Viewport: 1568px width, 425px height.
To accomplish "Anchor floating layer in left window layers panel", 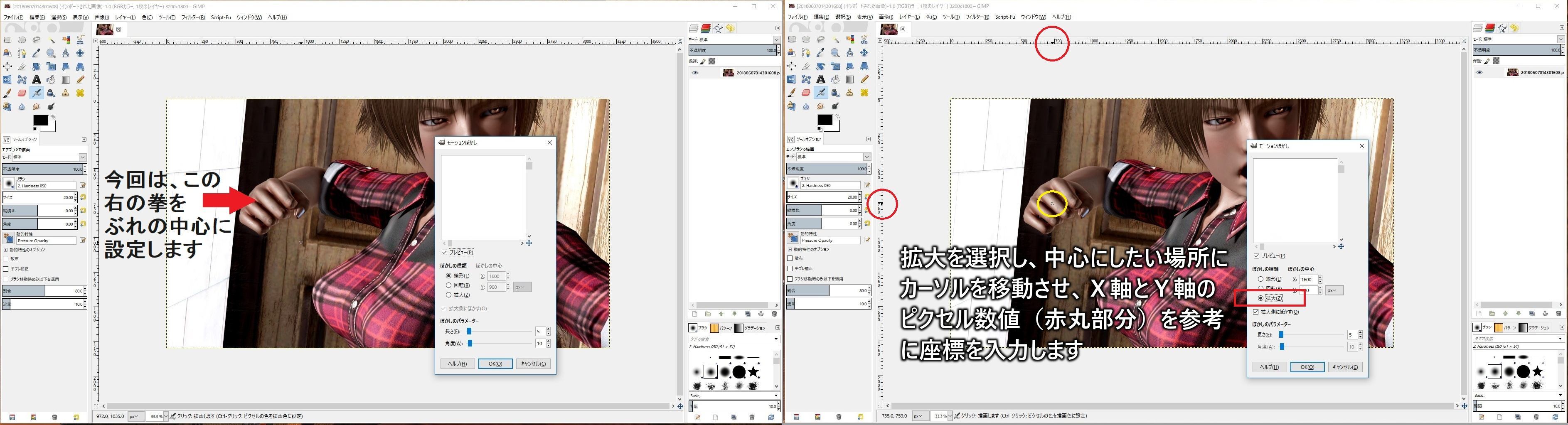I will click(761, 314).
